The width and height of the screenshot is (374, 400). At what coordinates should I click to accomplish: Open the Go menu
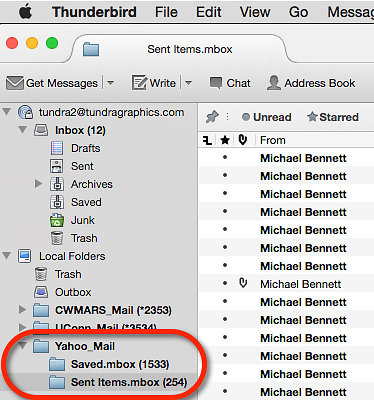click(298, 12)
